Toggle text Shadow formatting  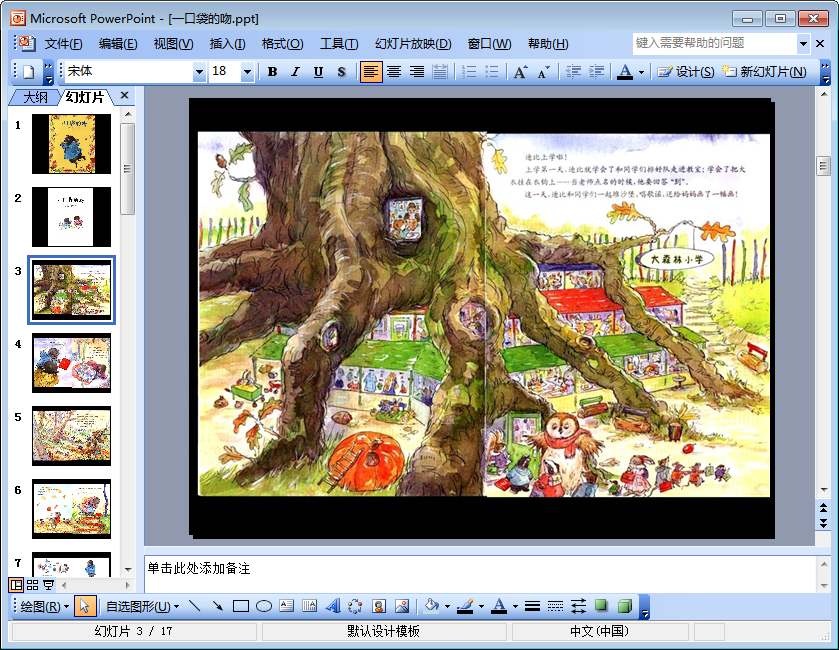click(x=341, y=72)
